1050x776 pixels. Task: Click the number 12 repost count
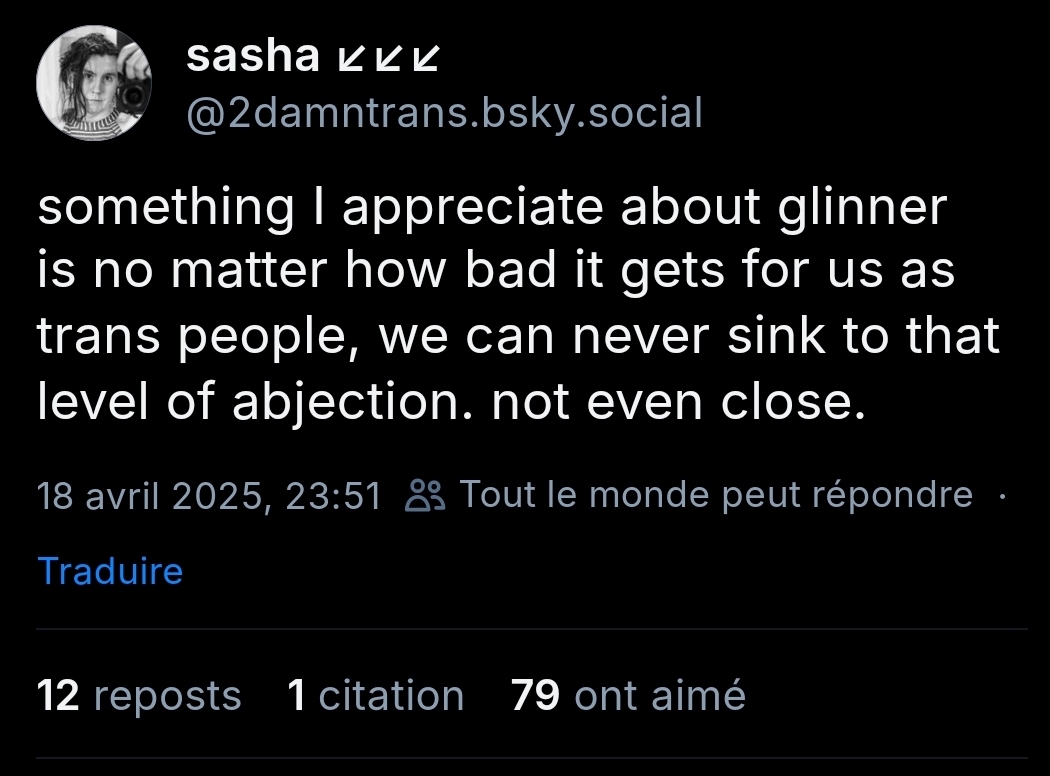pyautogui.click(x=58, y=696)
